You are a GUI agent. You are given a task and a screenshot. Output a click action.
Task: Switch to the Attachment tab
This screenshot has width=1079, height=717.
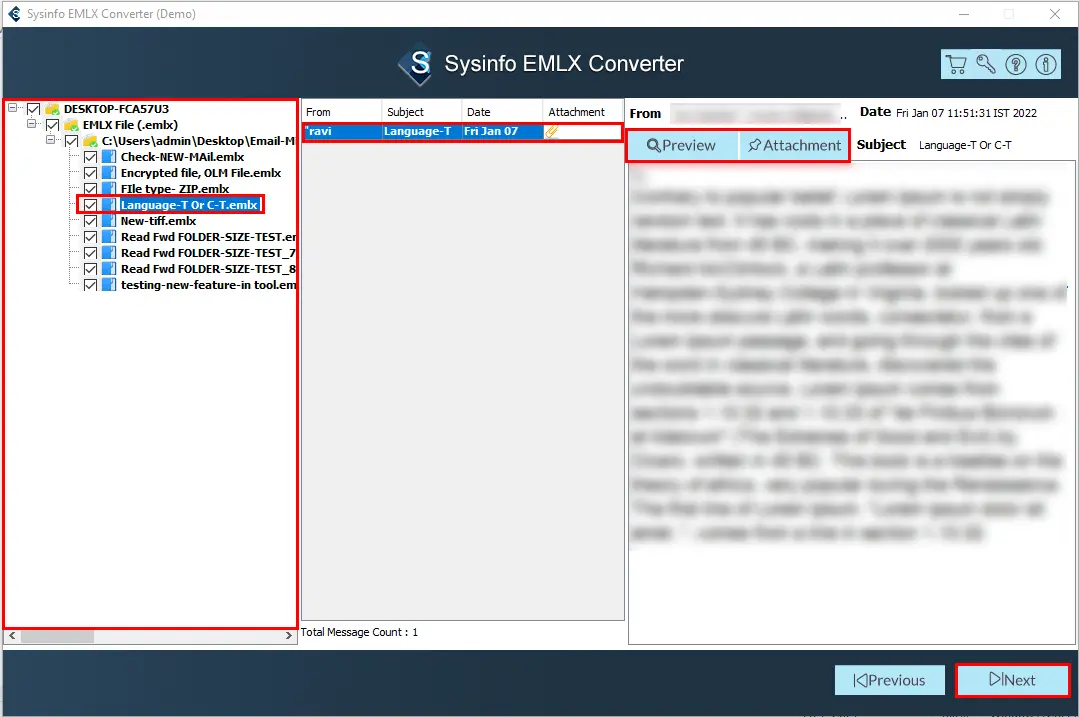[x=793, y=146]
